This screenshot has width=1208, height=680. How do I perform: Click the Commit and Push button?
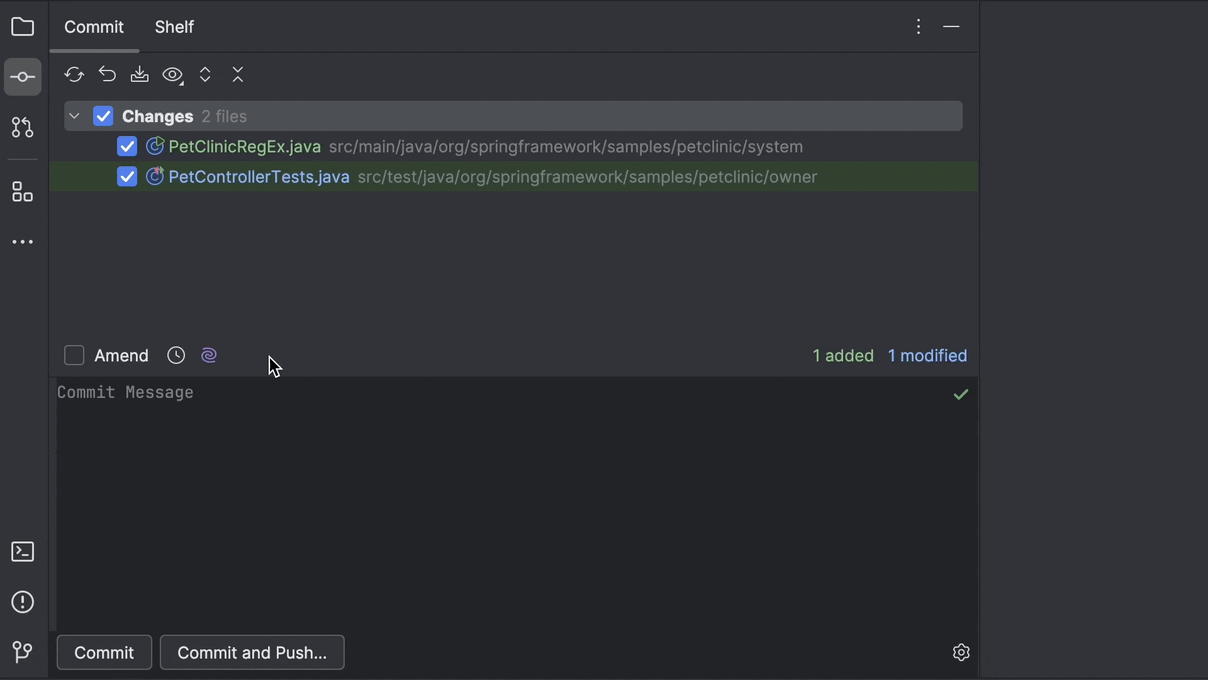252,652
